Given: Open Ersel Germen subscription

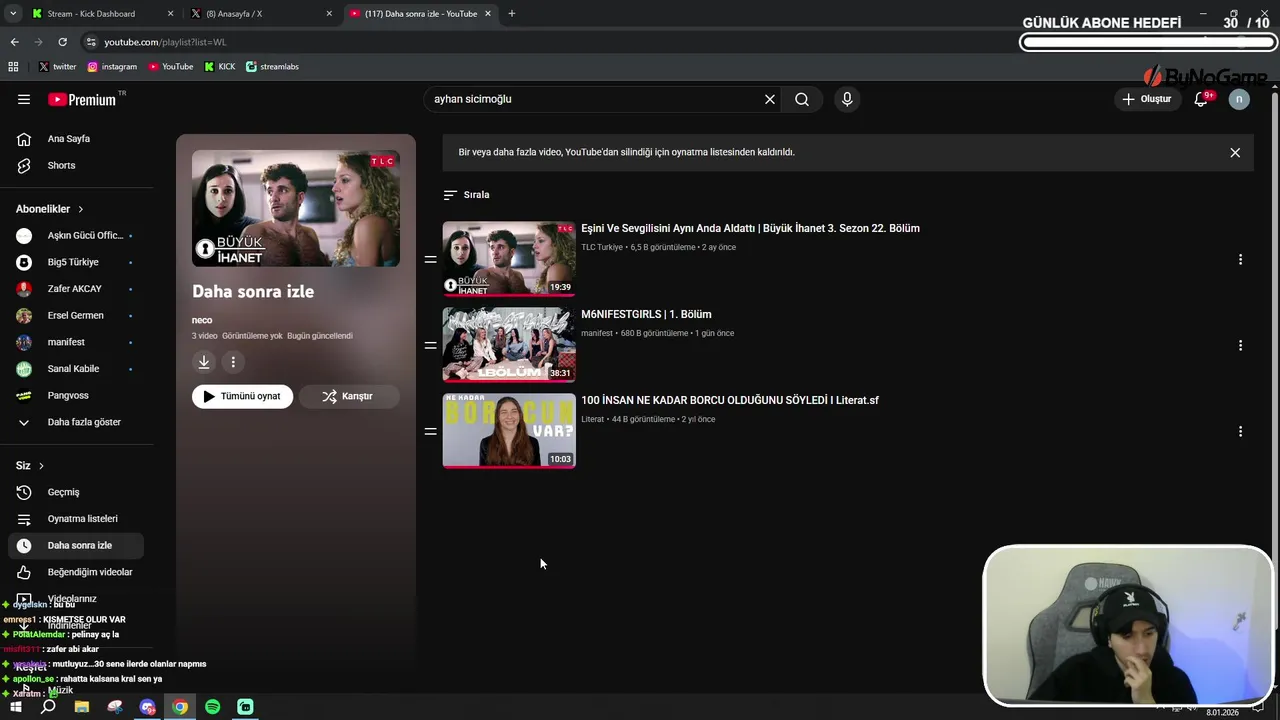Looking at the screenshot, I should 76,315.
